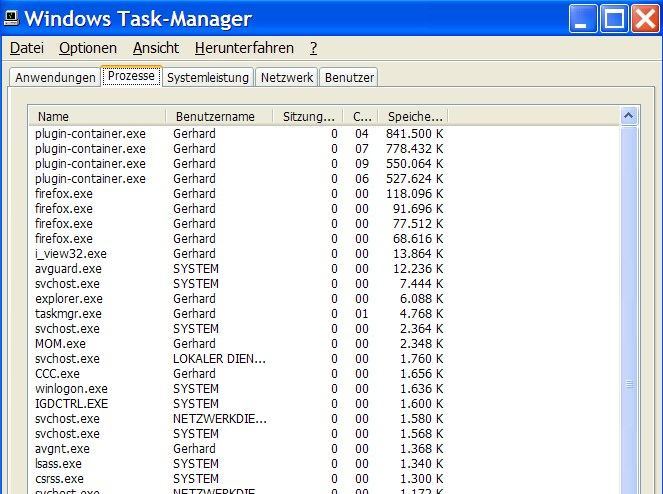Select the i_view32.exe process row
663x494 pixels.
coord(239,254)
